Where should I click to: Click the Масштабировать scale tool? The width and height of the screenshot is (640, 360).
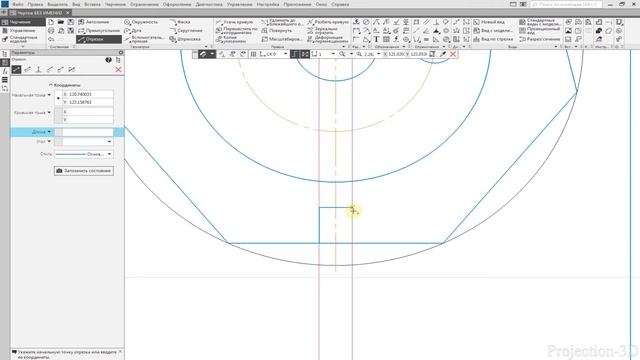282,39
